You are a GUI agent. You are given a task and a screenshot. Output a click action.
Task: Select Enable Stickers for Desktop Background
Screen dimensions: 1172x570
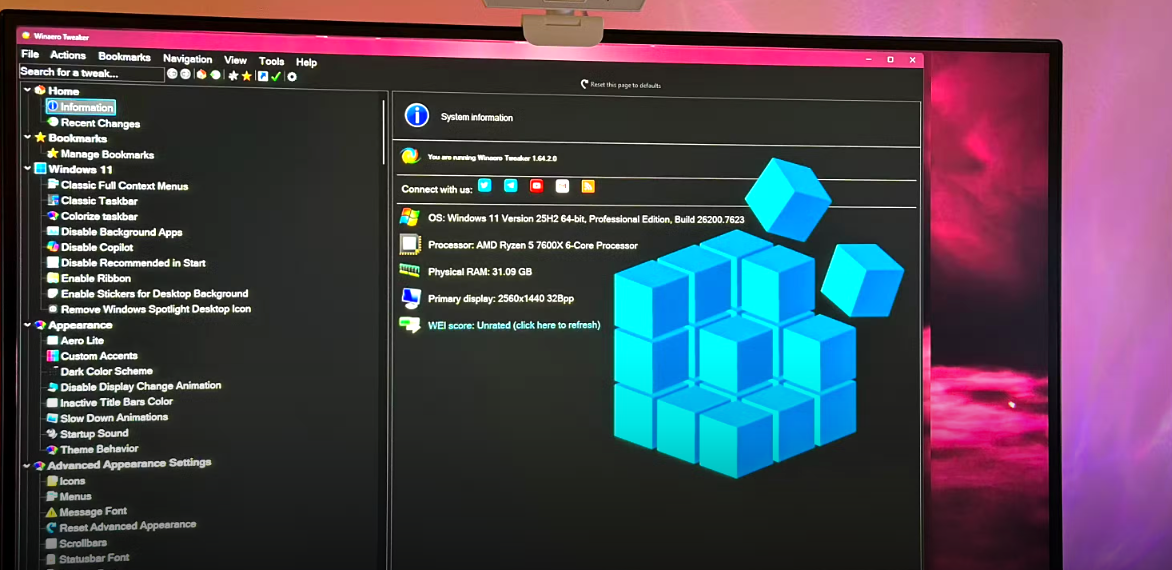[154, 294]
